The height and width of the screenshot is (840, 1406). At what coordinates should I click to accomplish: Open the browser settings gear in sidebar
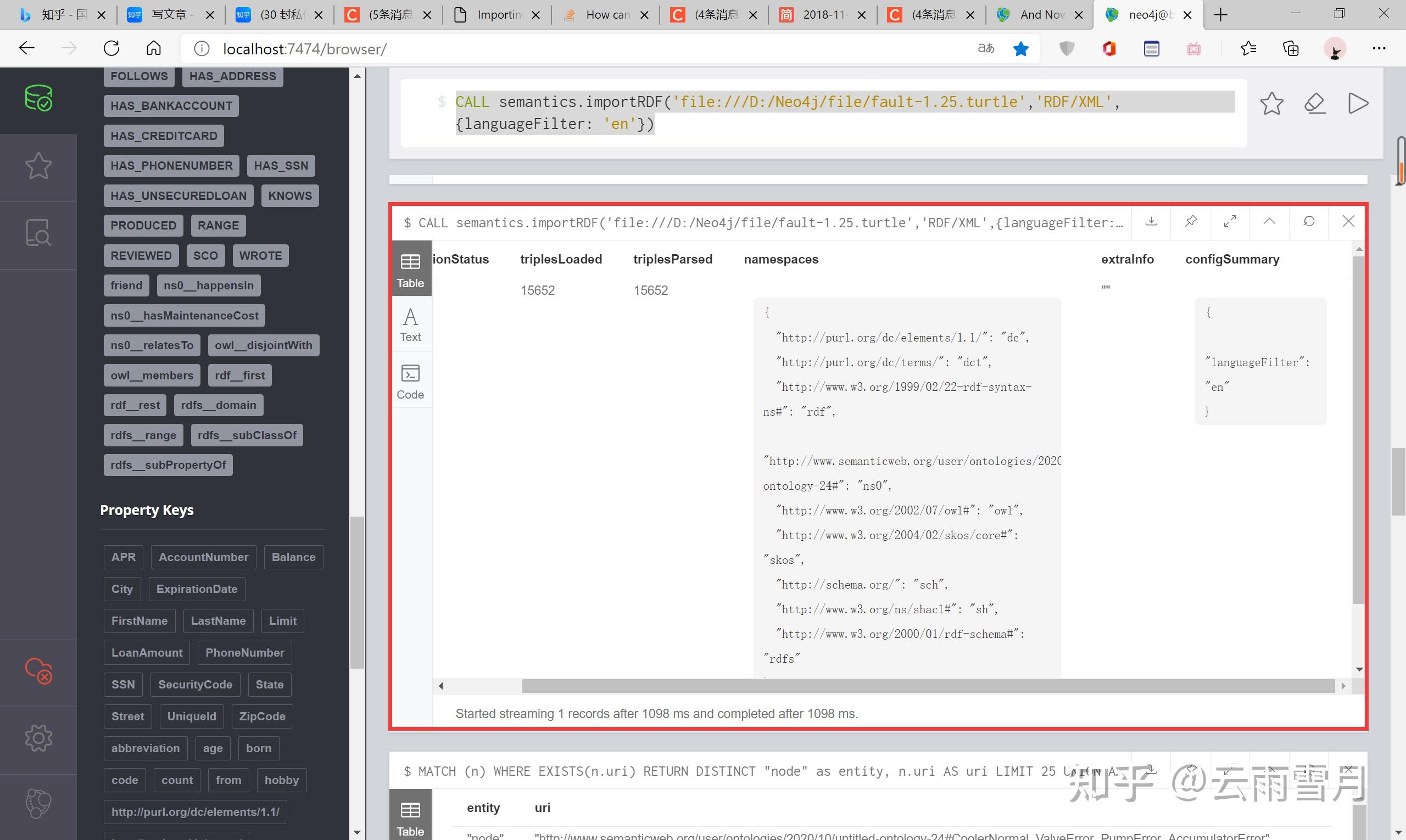[38, 738]
